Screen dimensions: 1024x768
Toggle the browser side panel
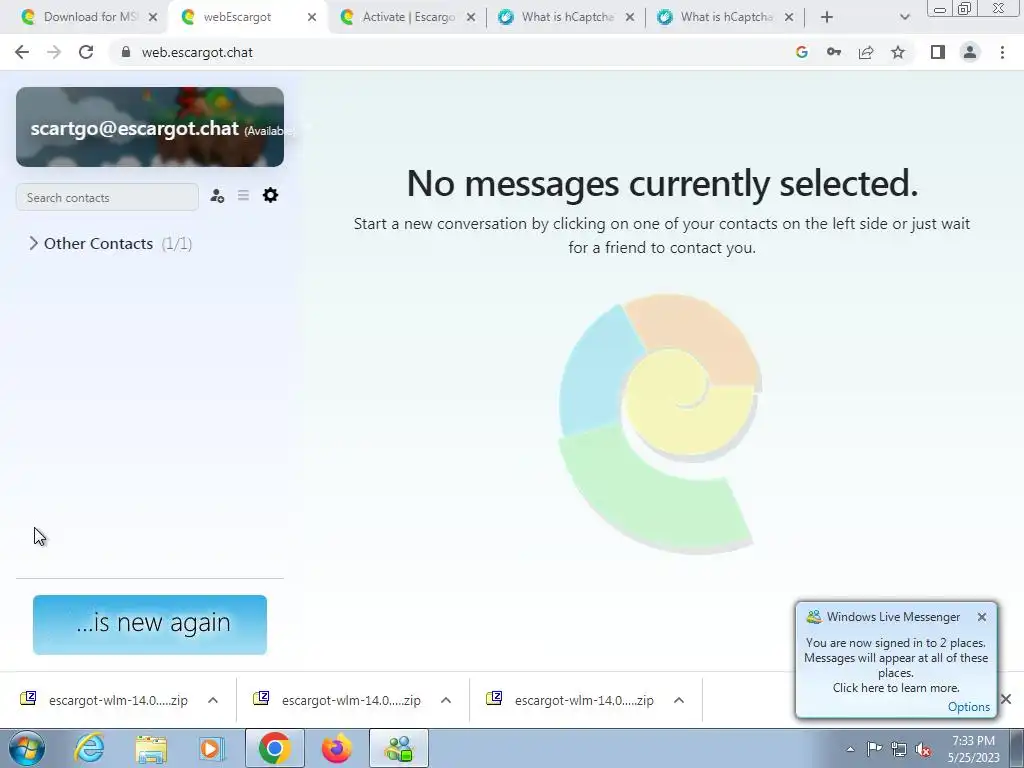938,52
